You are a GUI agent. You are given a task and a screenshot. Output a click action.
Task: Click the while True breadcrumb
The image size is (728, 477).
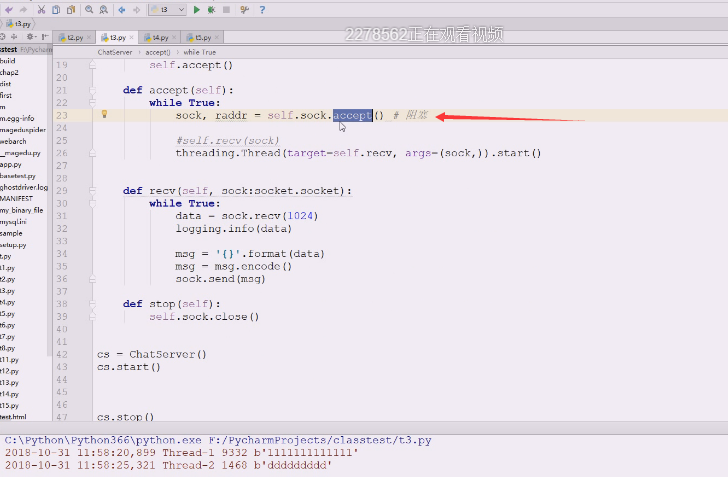click(200, 52)
